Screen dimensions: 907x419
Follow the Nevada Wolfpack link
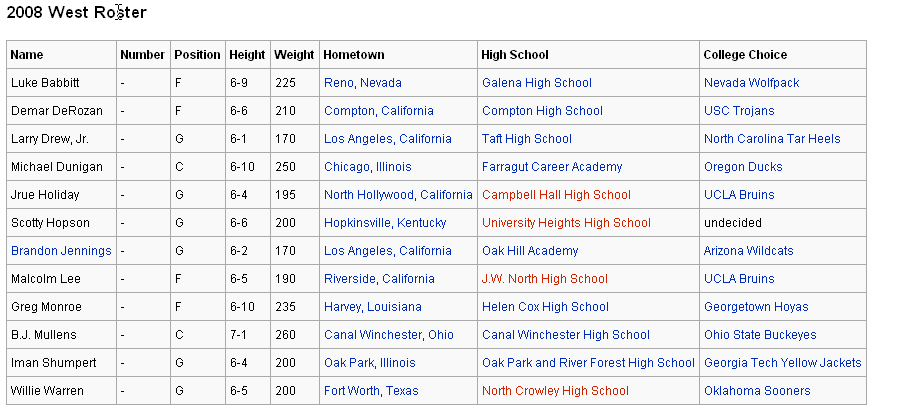[751, 83]
